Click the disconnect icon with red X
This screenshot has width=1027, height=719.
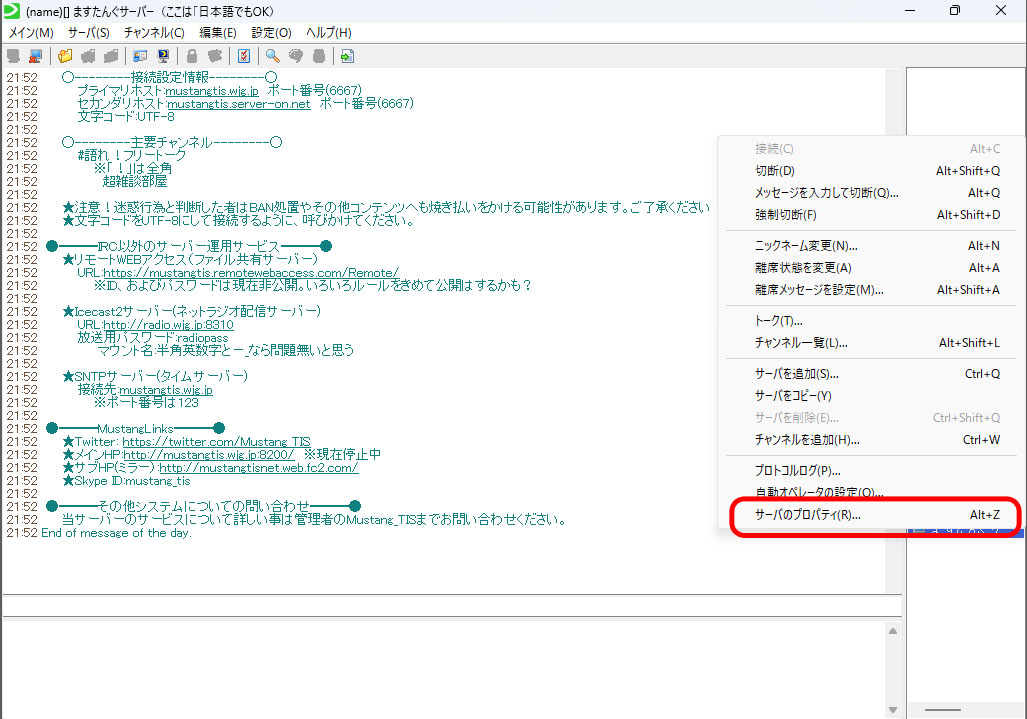pos(36,56)
